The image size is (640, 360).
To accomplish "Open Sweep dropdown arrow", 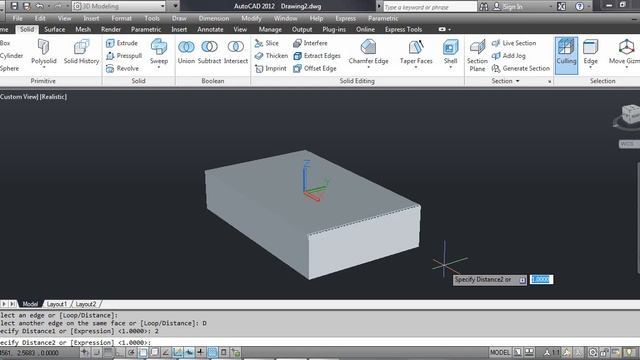I will tap(159, 68).
